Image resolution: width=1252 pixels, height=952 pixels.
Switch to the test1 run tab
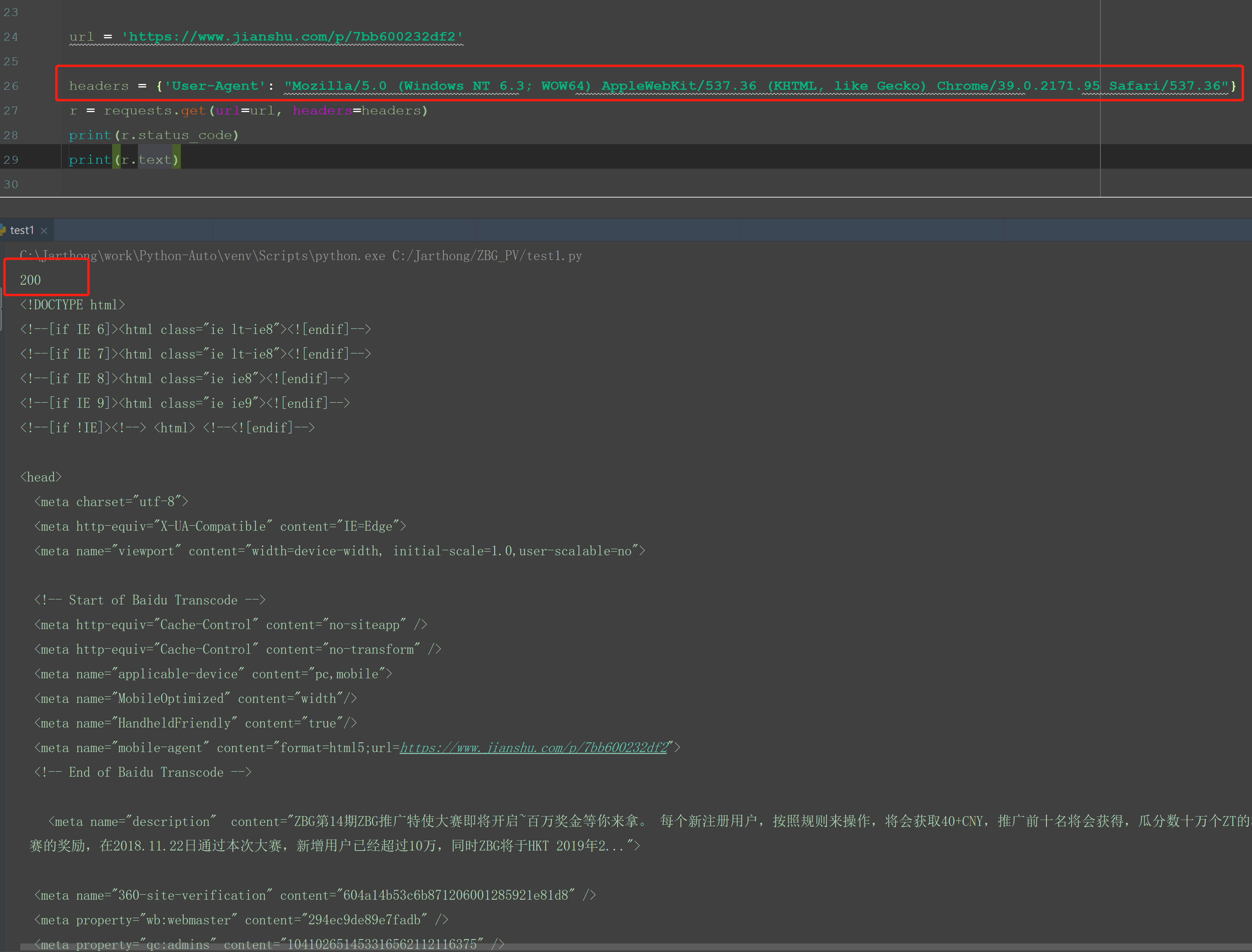[22, 230]
